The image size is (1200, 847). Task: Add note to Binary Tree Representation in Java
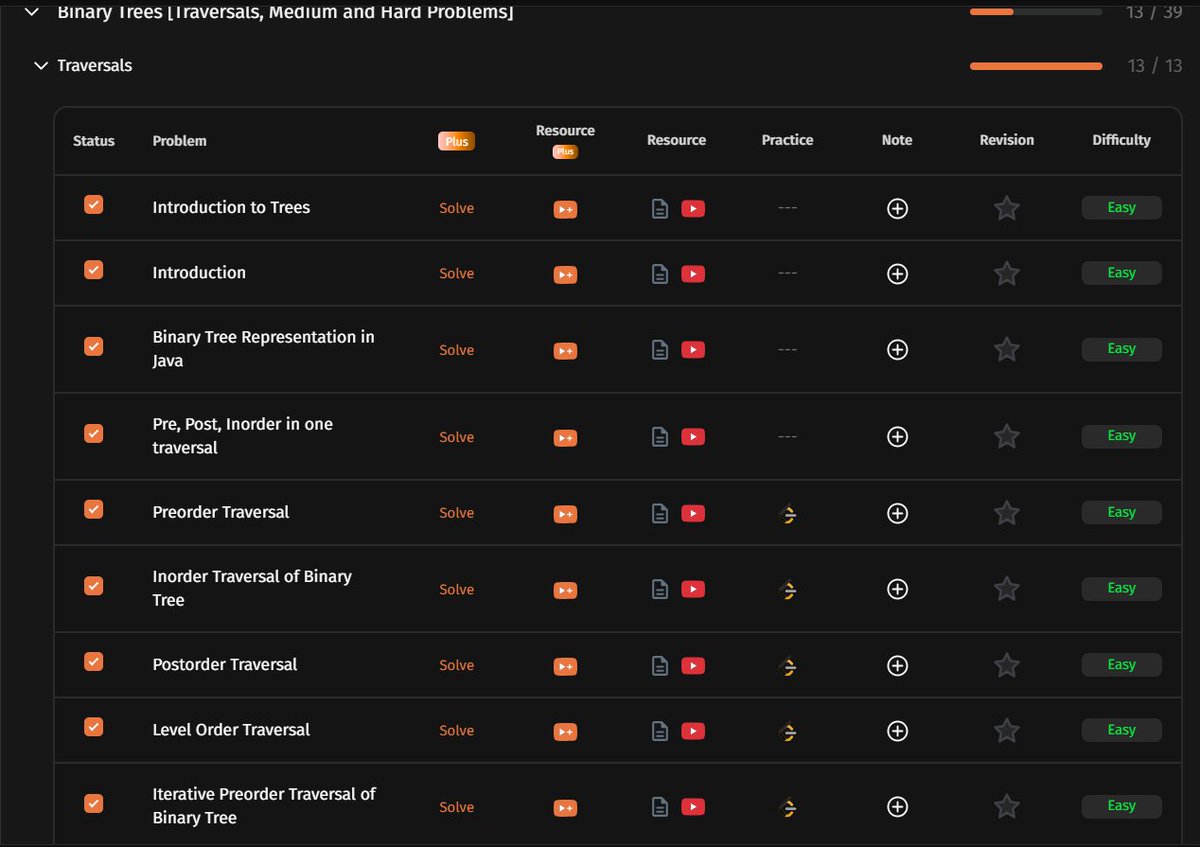click(x=897, y=349)
